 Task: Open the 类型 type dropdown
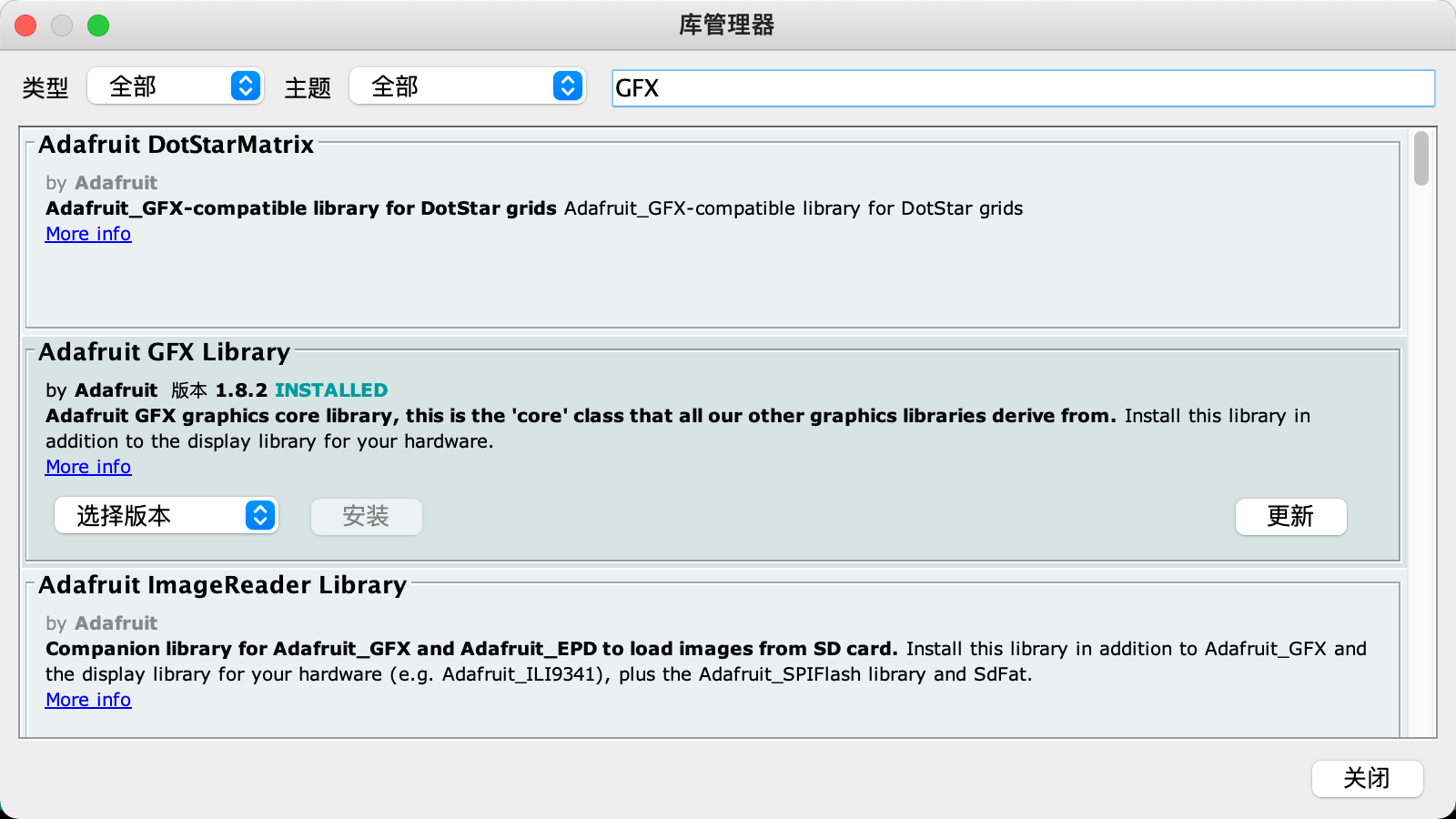[x=175, y=86]
